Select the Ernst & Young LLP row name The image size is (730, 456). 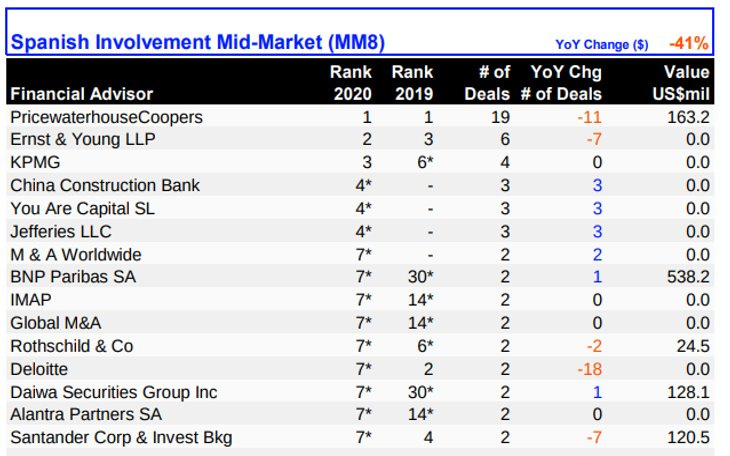point(83,139)
